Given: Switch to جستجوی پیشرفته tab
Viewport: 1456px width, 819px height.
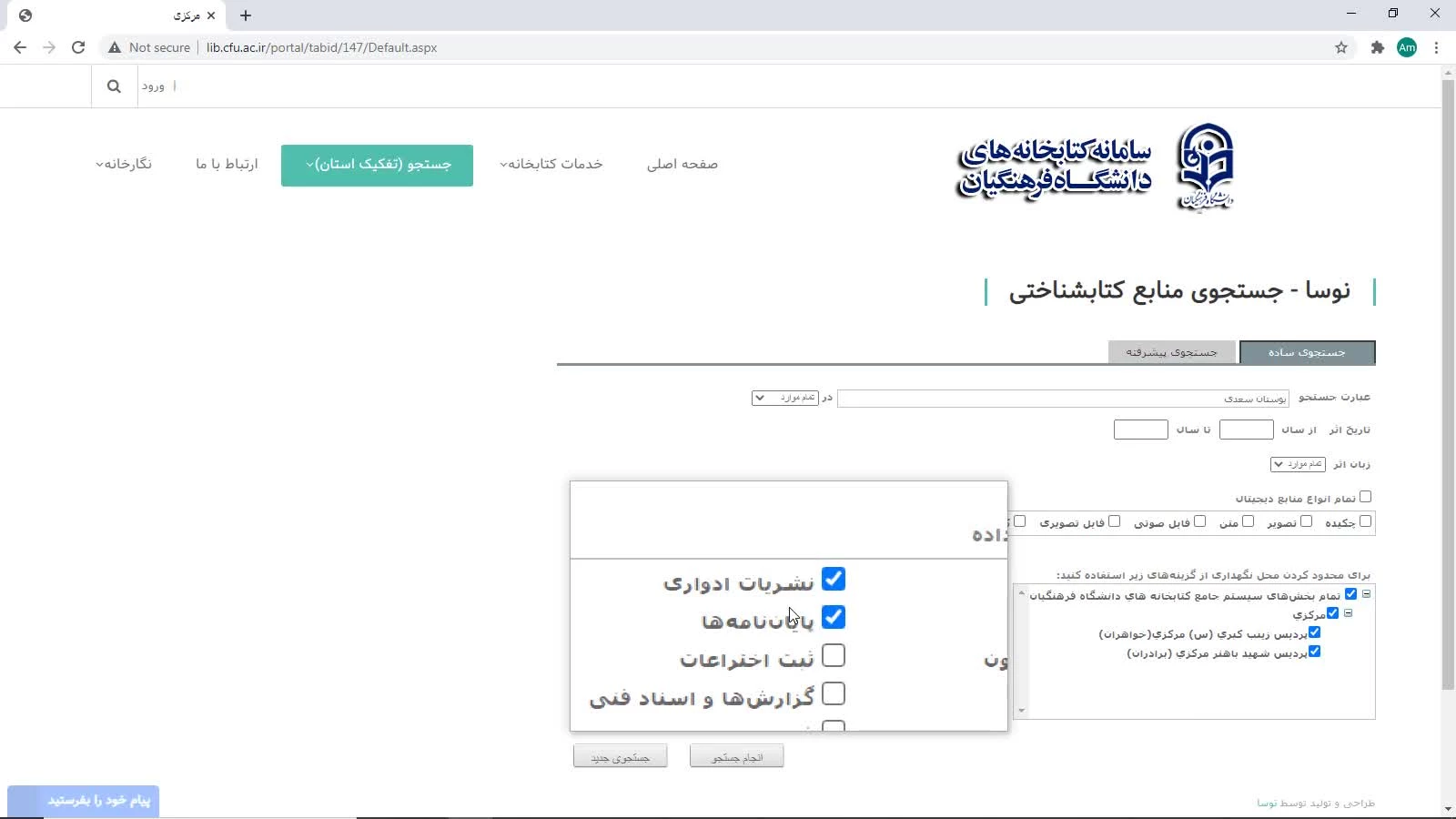Looking at the screenshot, I should point(1171,352).
